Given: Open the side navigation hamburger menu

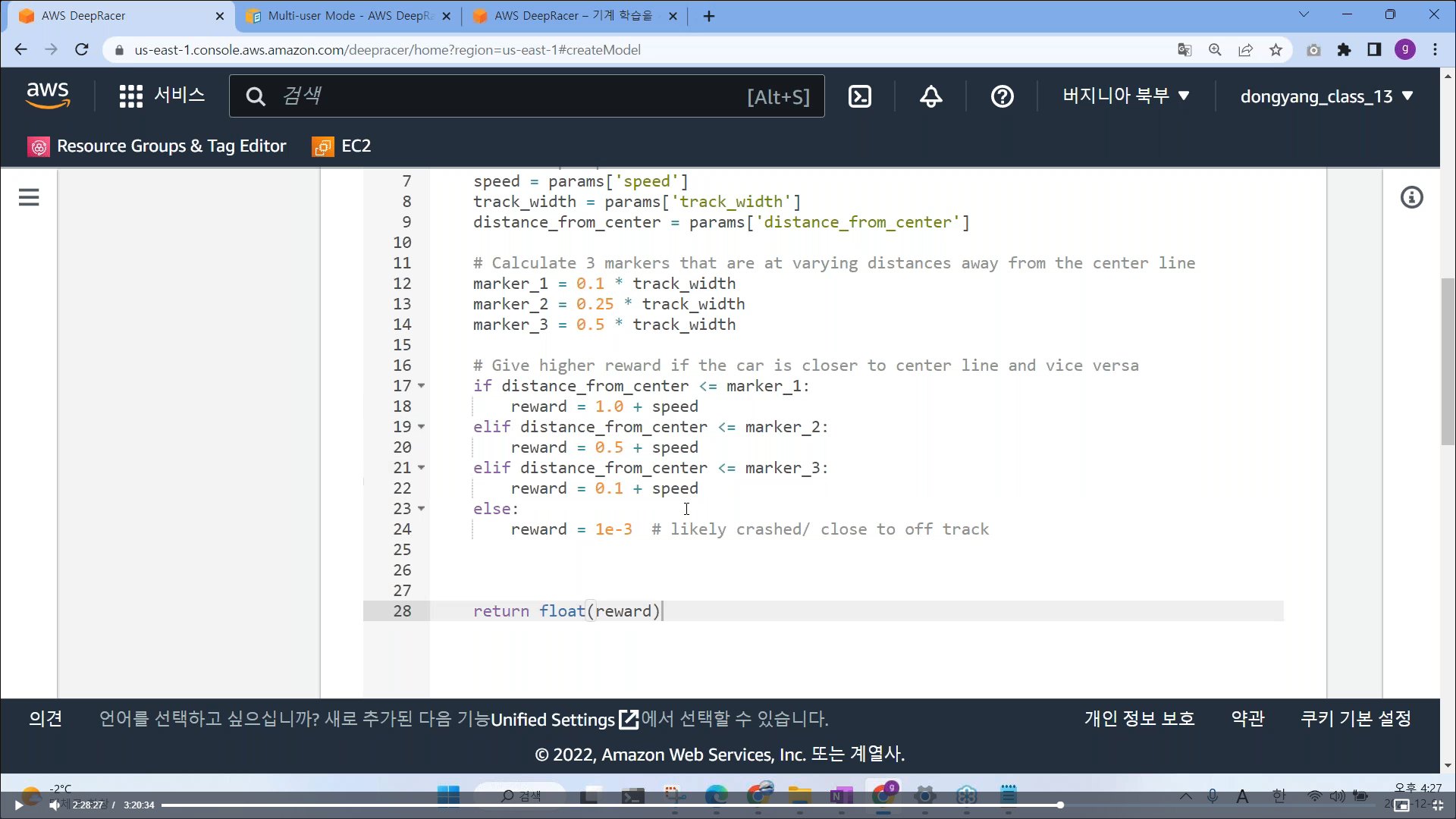Looking at the screenshot, I should coord(29,198).
